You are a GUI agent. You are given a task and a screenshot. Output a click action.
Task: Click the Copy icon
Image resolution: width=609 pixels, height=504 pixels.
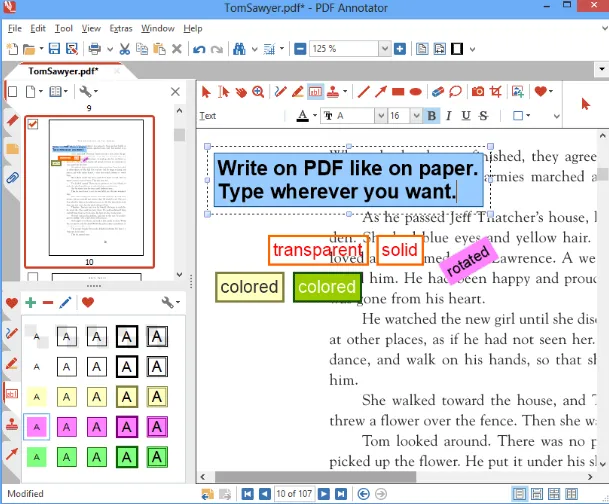click(142, 49)
